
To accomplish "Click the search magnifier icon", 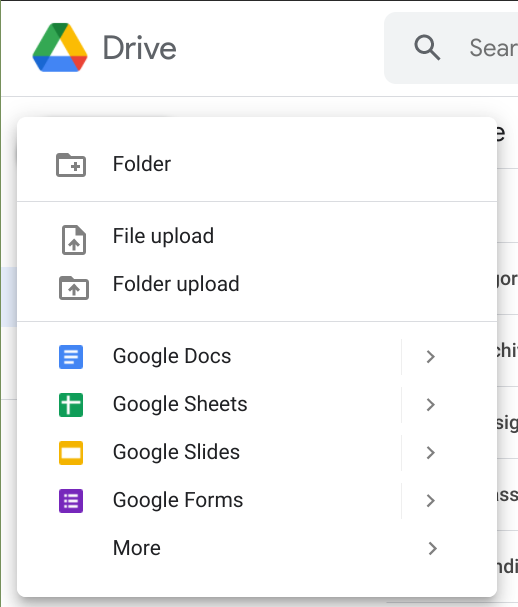I will 427,48.
